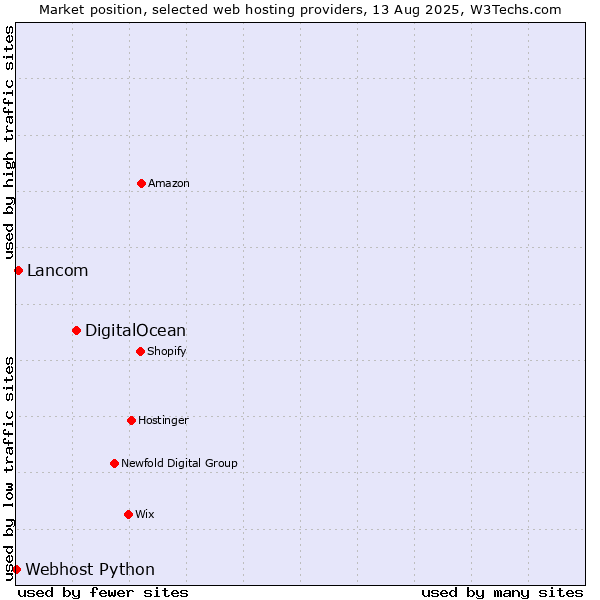Image resolution: width=600 pixels, height=600 pixels.
Task: Click the 'used by low traffic sites' axis label
Action: (x=8, y=469)
